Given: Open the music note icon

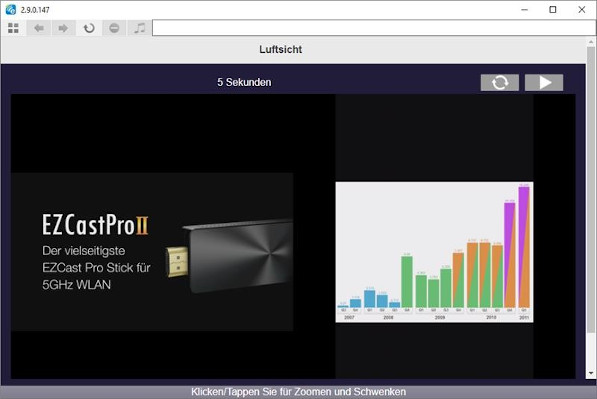Looking at the screenshot, I should point(139,28).
